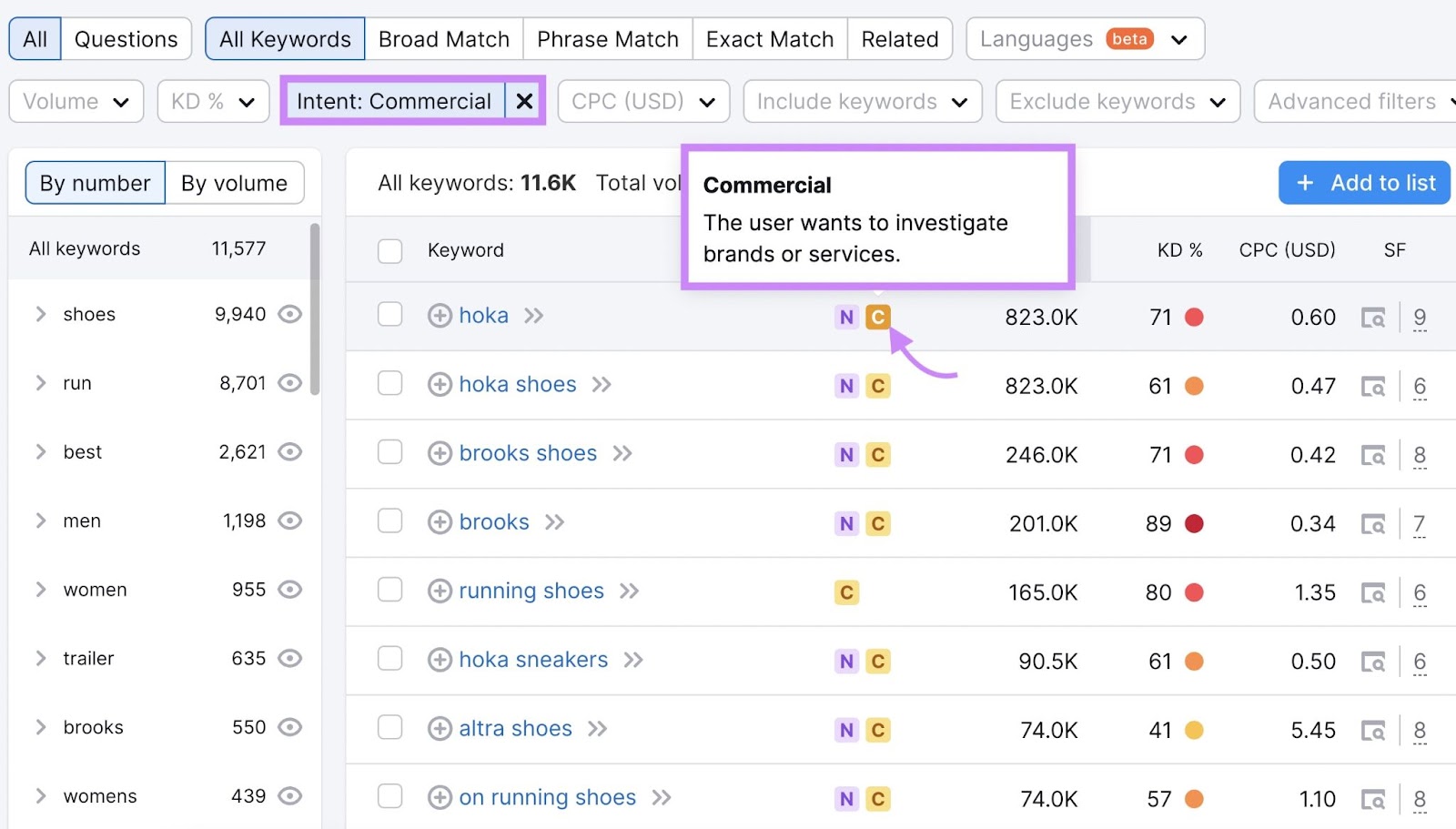Open the Languages beta dropdown
The width and height of the screenshot is (1456, 829).
point(1085,38)
